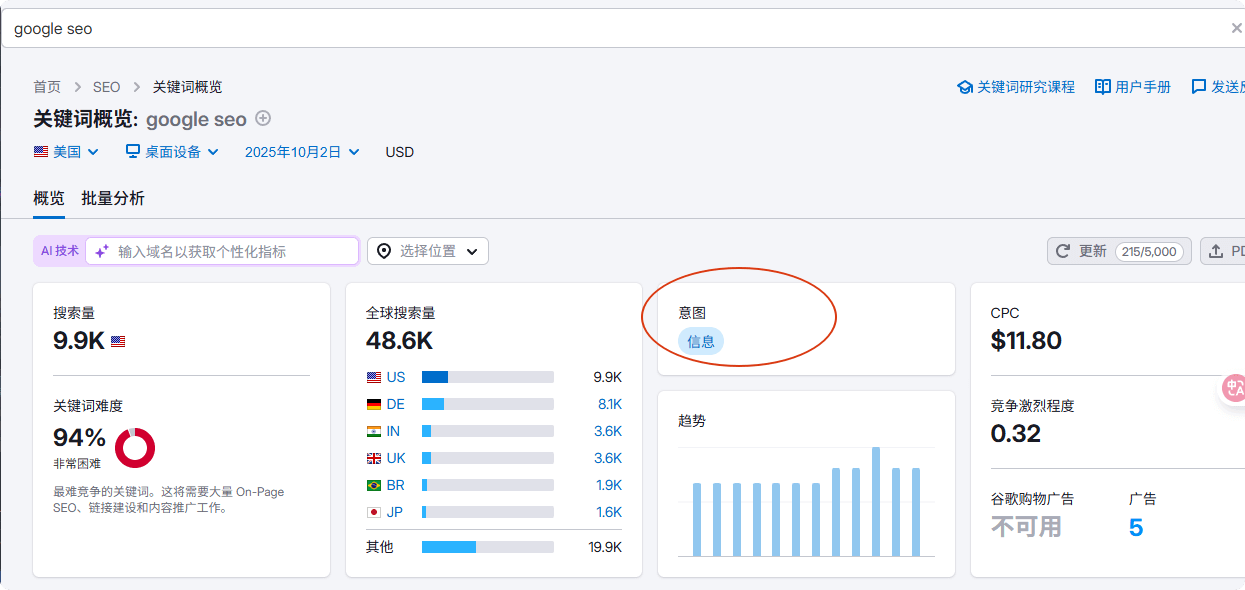Click the PDF export button
This screenshot has height=590, width=1245.
[x=1224, y=251]
